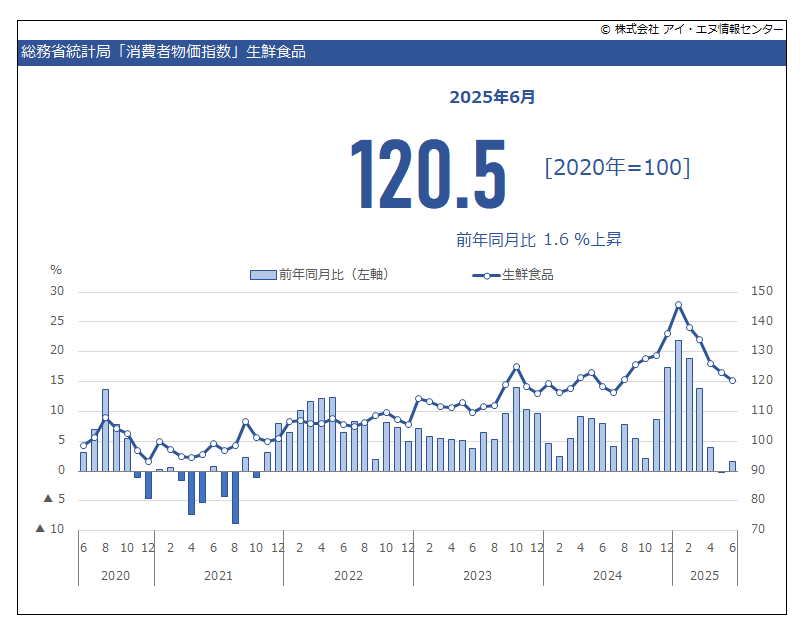Click right axis label 70
804x635 pixels.
[x=758, y=528]
